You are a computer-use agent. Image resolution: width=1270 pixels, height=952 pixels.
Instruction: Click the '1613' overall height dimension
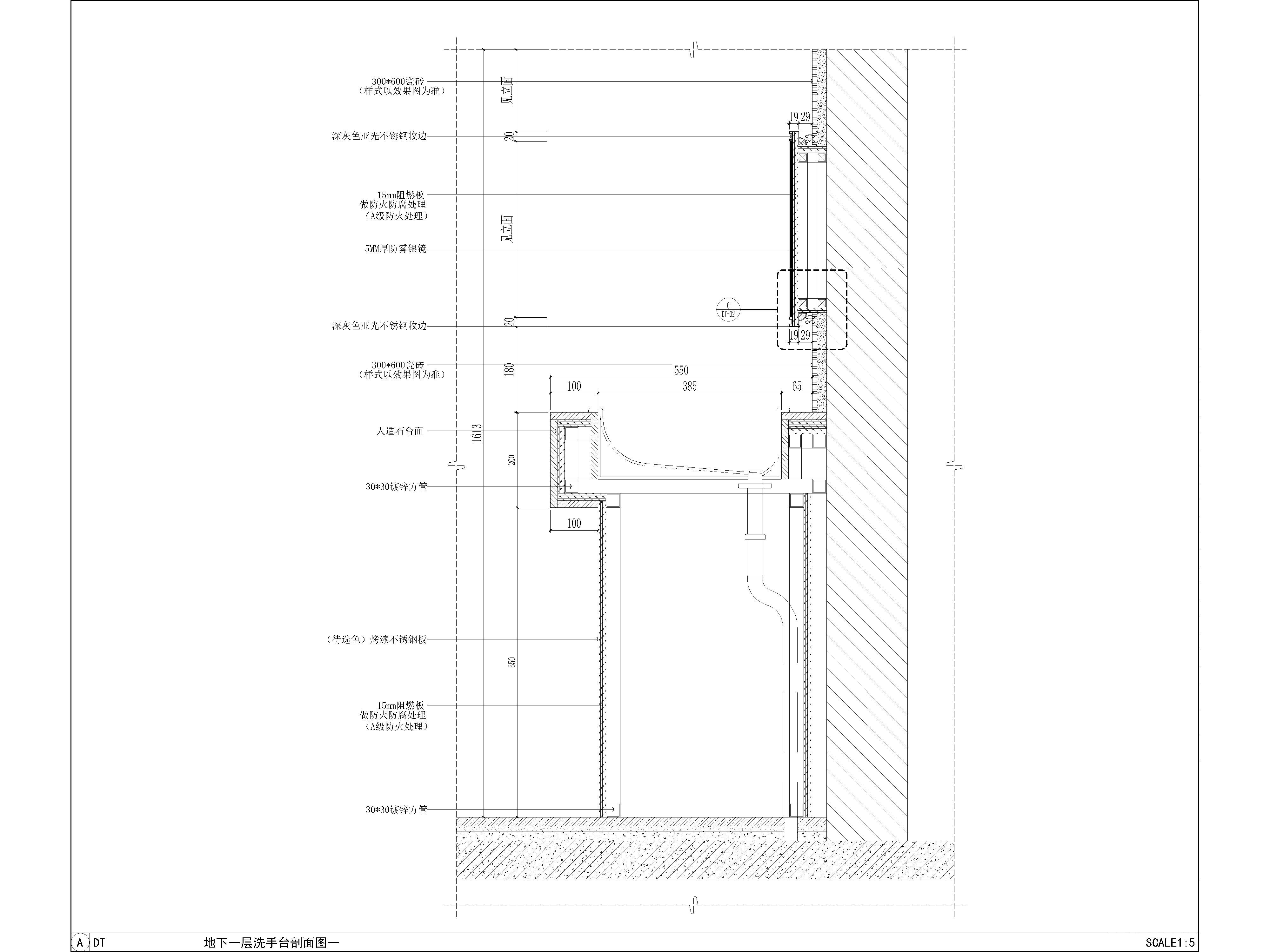(477, 433)
